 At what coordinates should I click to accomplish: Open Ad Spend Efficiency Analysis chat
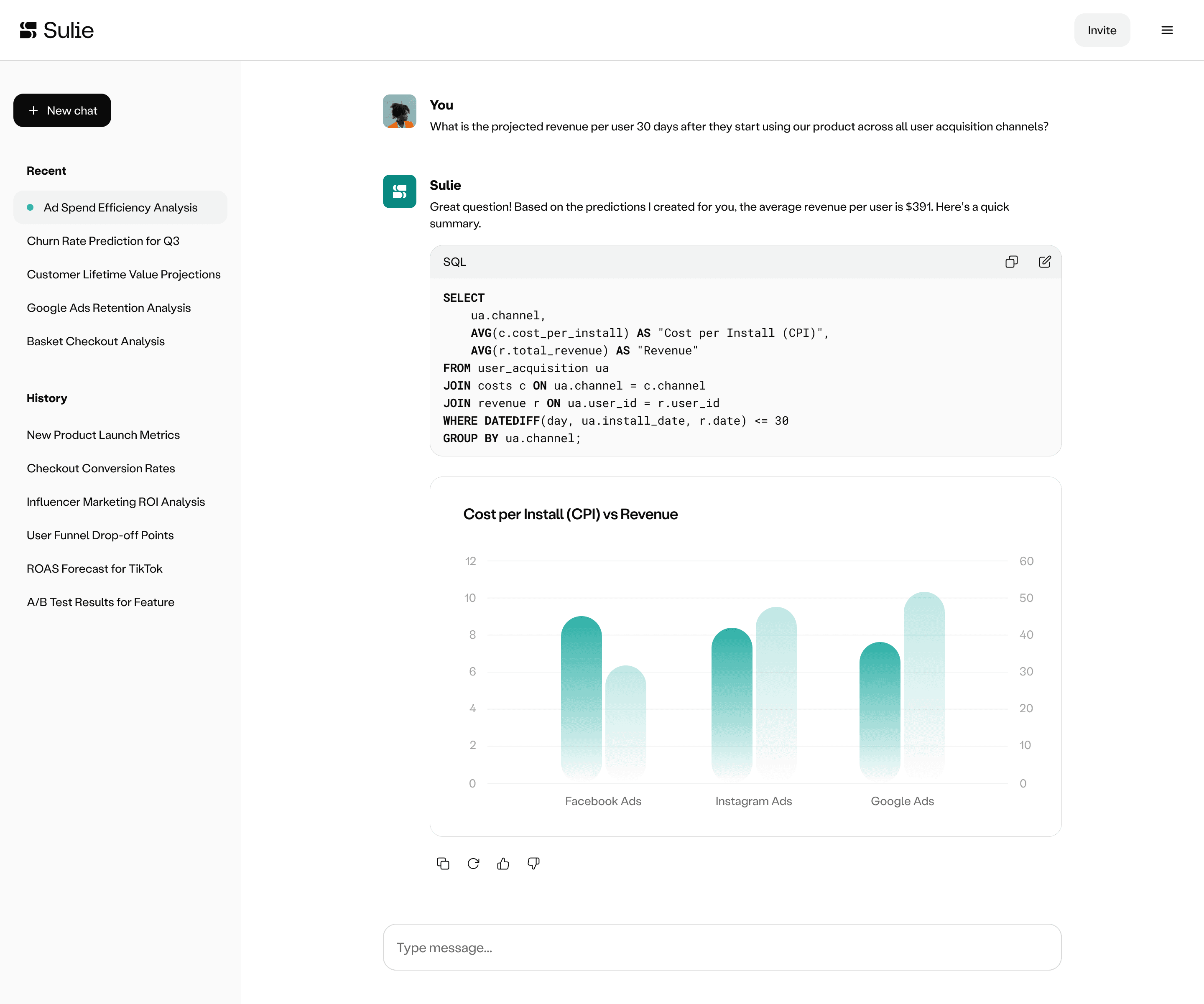click(x=120, y=208)
